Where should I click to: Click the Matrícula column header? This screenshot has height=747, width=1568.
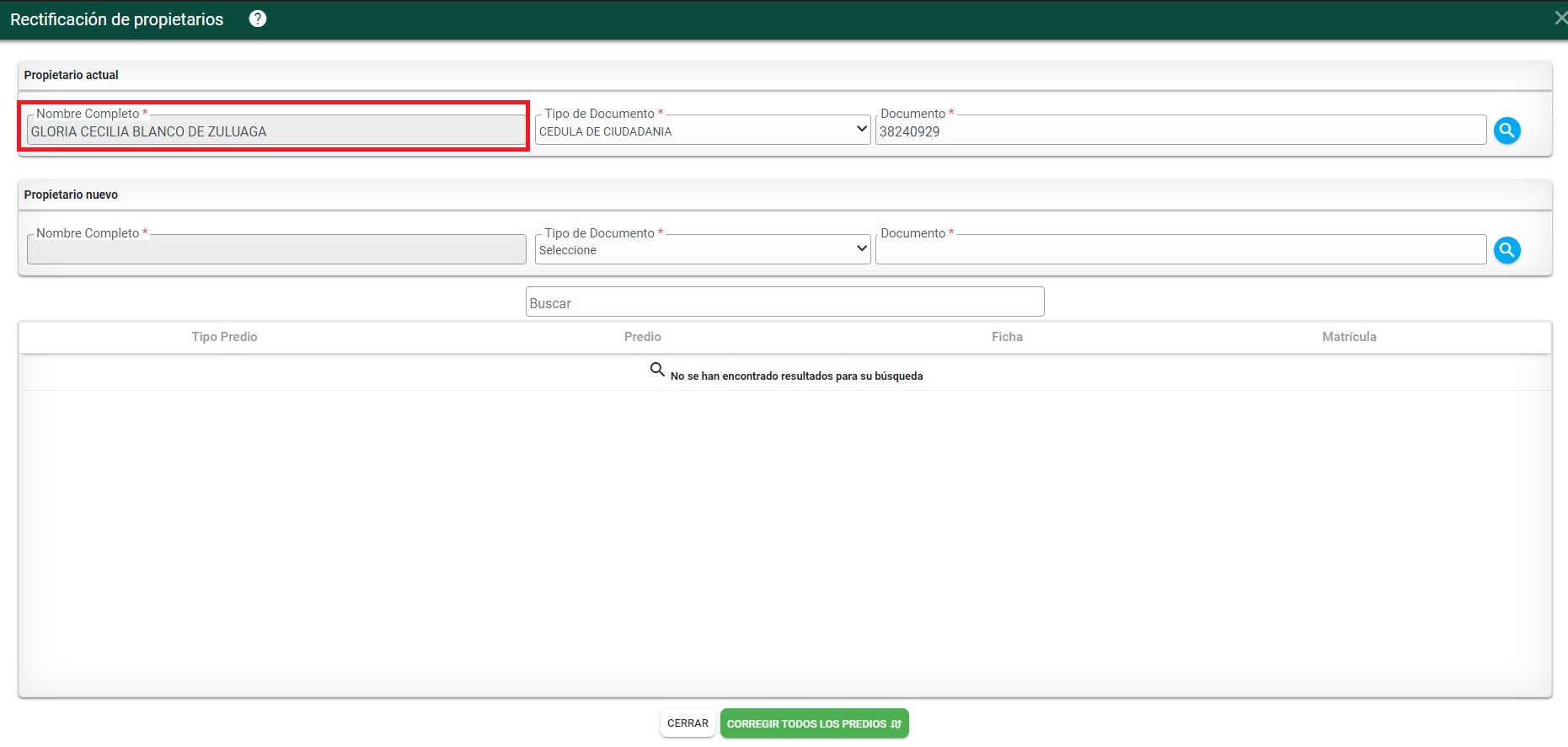1349,337
